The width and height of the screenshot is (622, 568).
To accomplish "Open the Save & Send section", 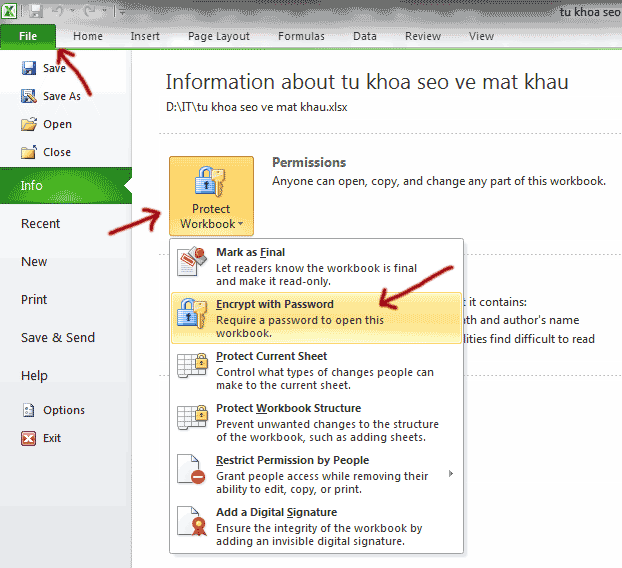I will coord(58,338).
